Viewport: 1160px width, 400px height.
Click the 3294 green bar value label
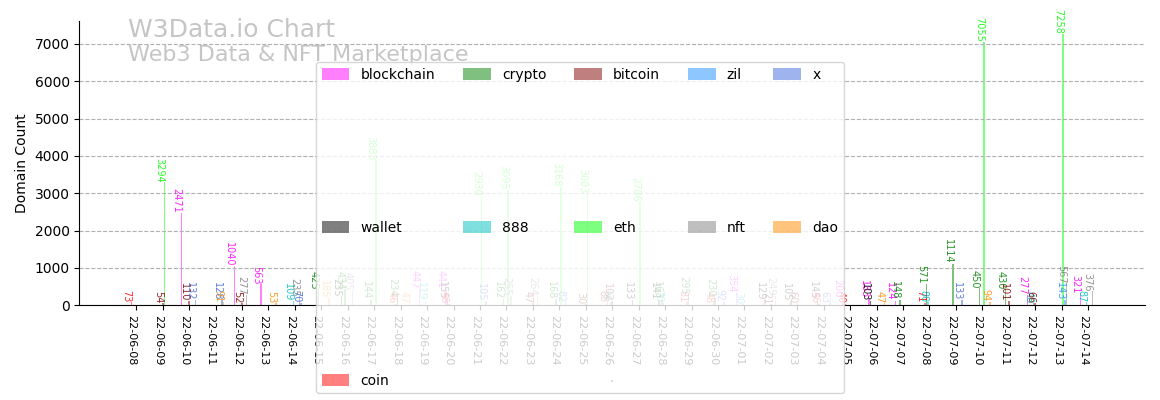(160, 170)
